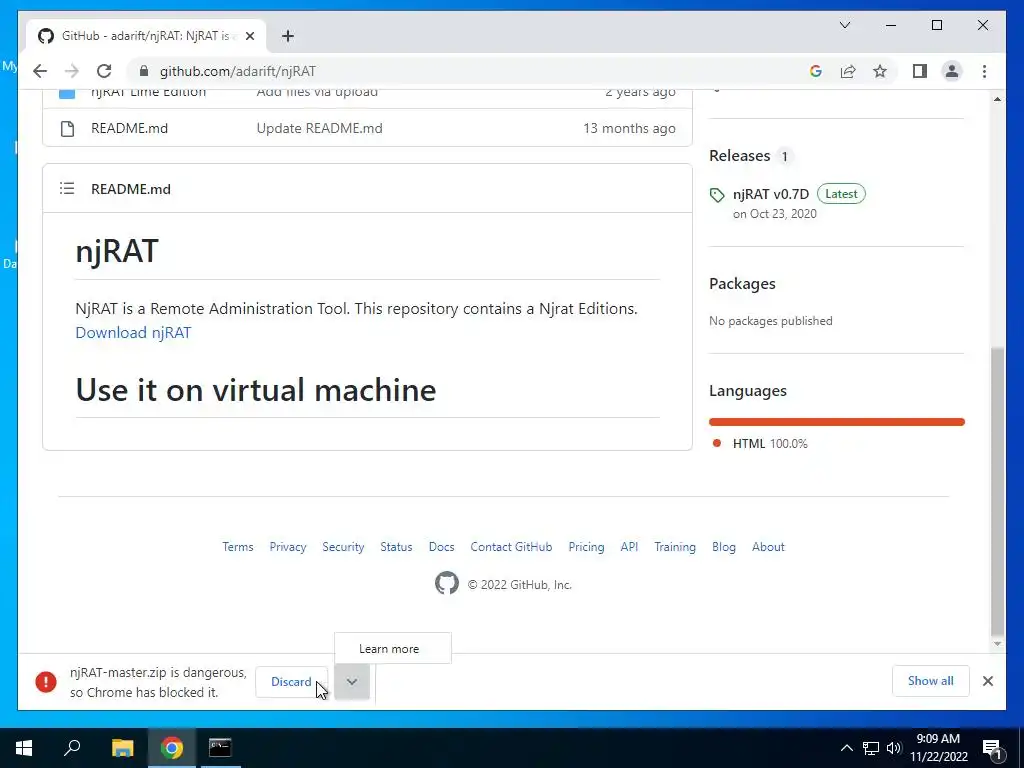Click Chrome icon on taskbar
Image resolution: width=1024 pixels, height=768 pixels.
(x=172, y=748)
